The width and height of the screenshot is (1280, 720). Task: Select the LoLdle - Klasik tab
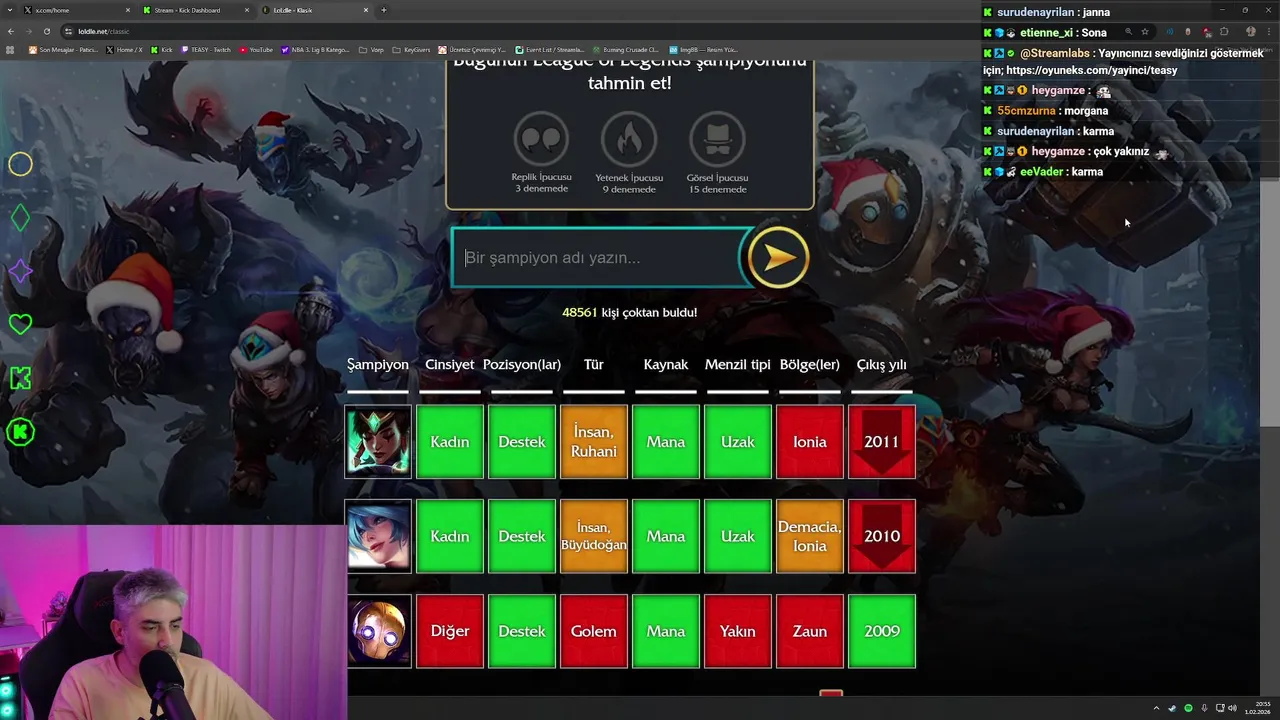click(315, 10)
